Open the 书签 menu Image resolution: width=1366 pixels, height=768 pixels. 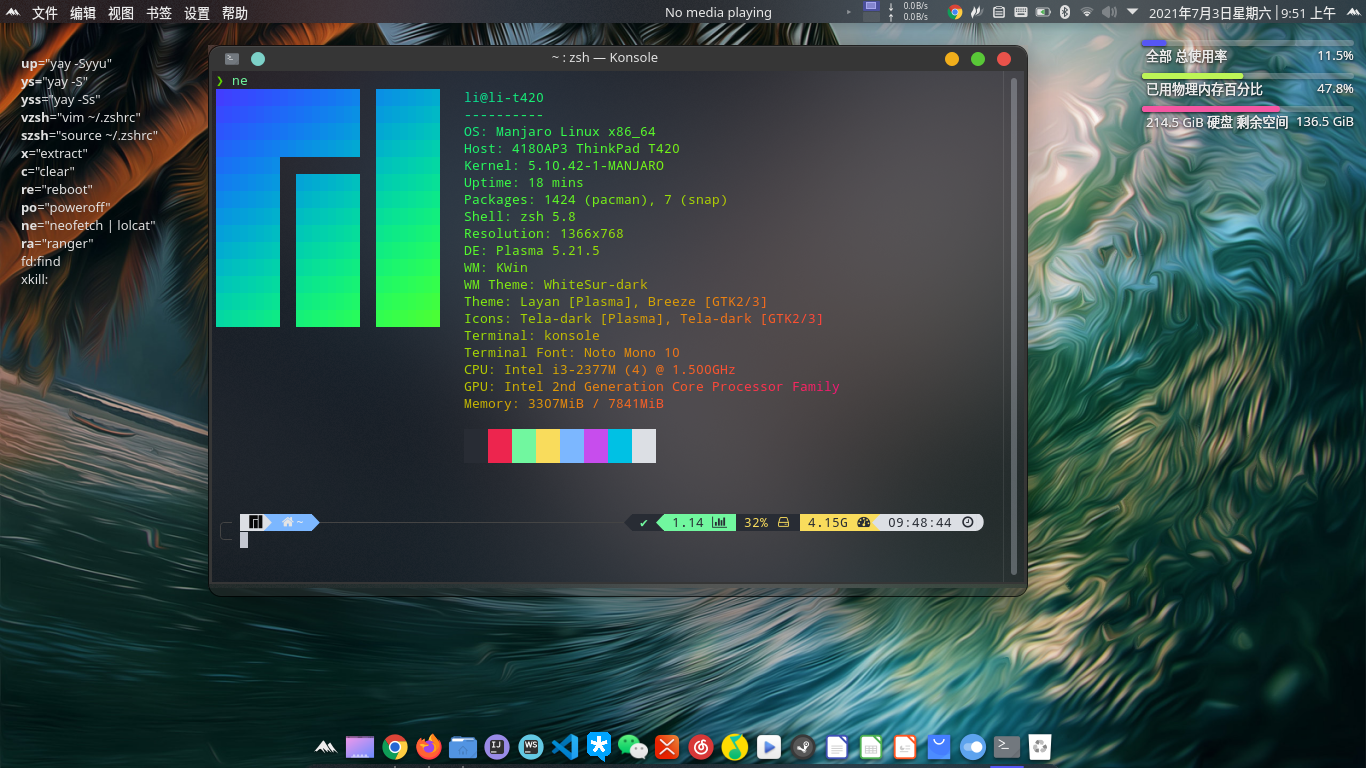(x=160, y=13)
